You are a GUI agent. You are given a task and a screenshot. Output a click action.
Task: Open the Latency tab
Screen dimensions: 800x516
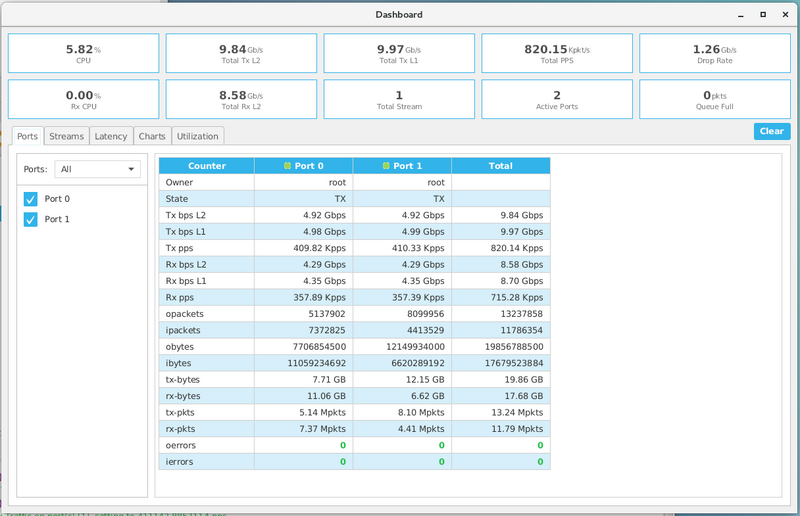coord(111,136)
